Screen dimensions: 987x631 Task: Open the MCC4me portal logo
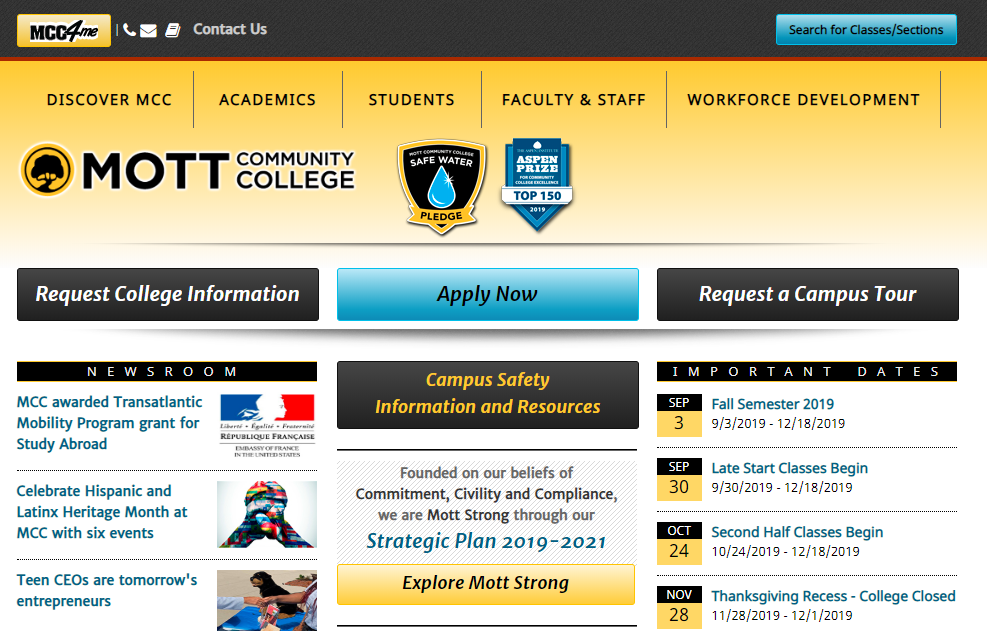coord(64,30)
